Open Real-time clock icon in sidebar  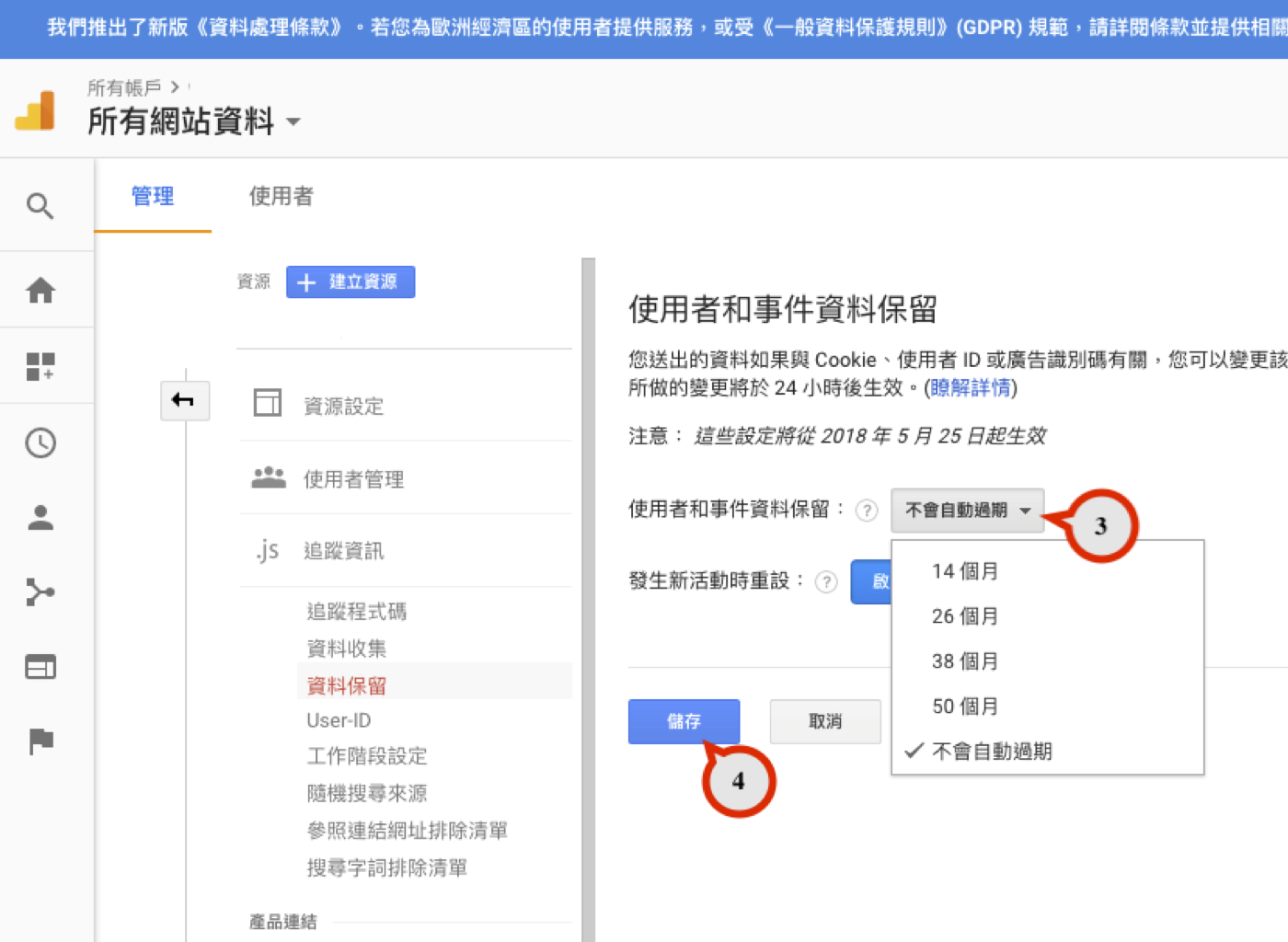point(40,443)
